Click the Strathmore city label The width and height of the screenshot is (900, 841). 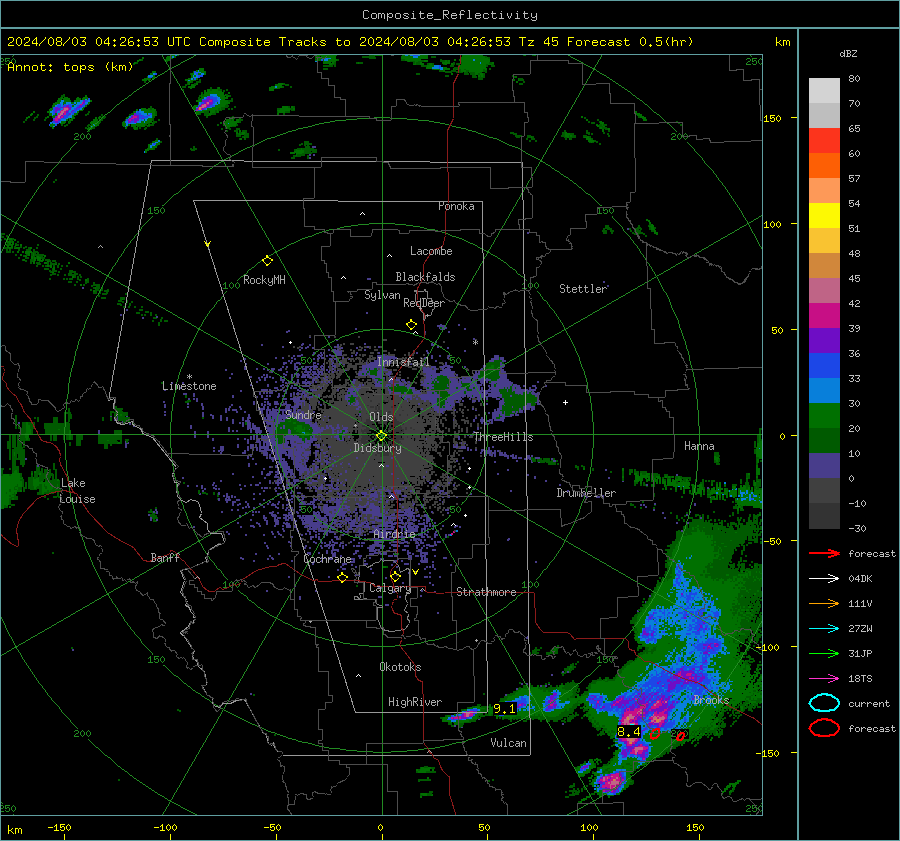coord(486,592)
